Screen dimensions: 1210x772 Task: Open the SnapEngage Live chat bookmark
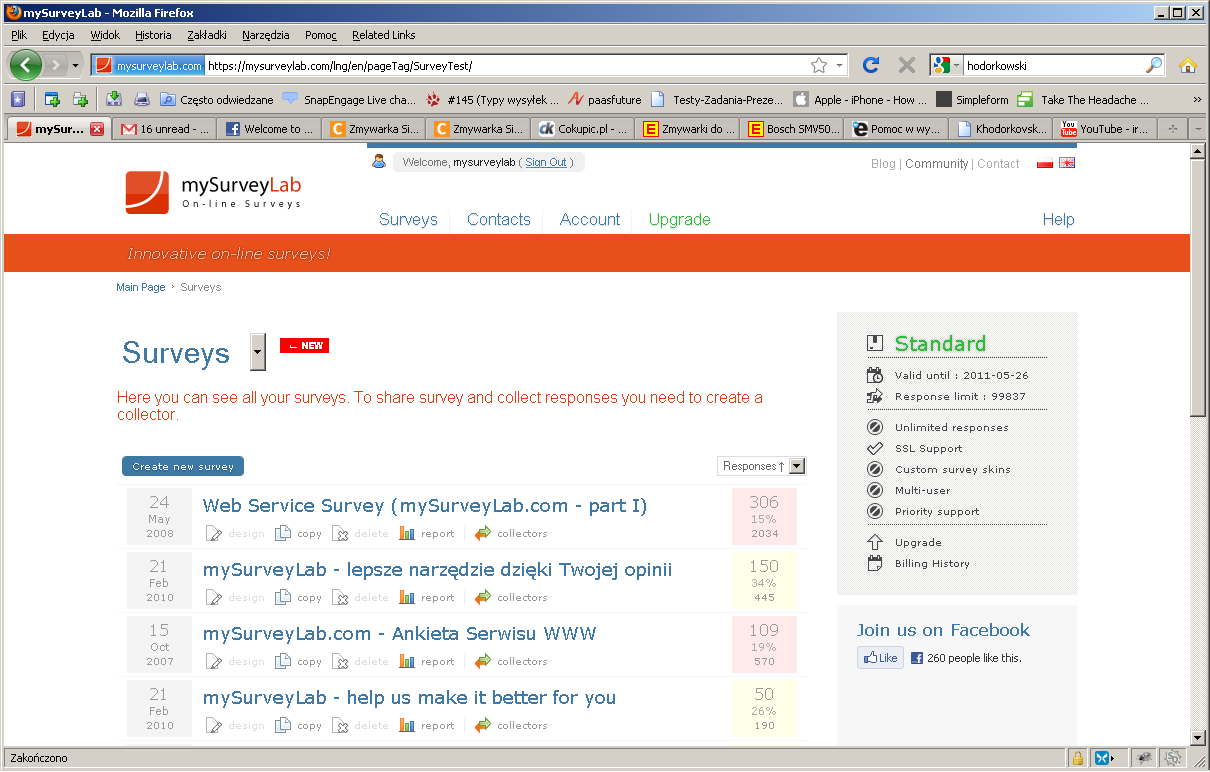[349, 99]
